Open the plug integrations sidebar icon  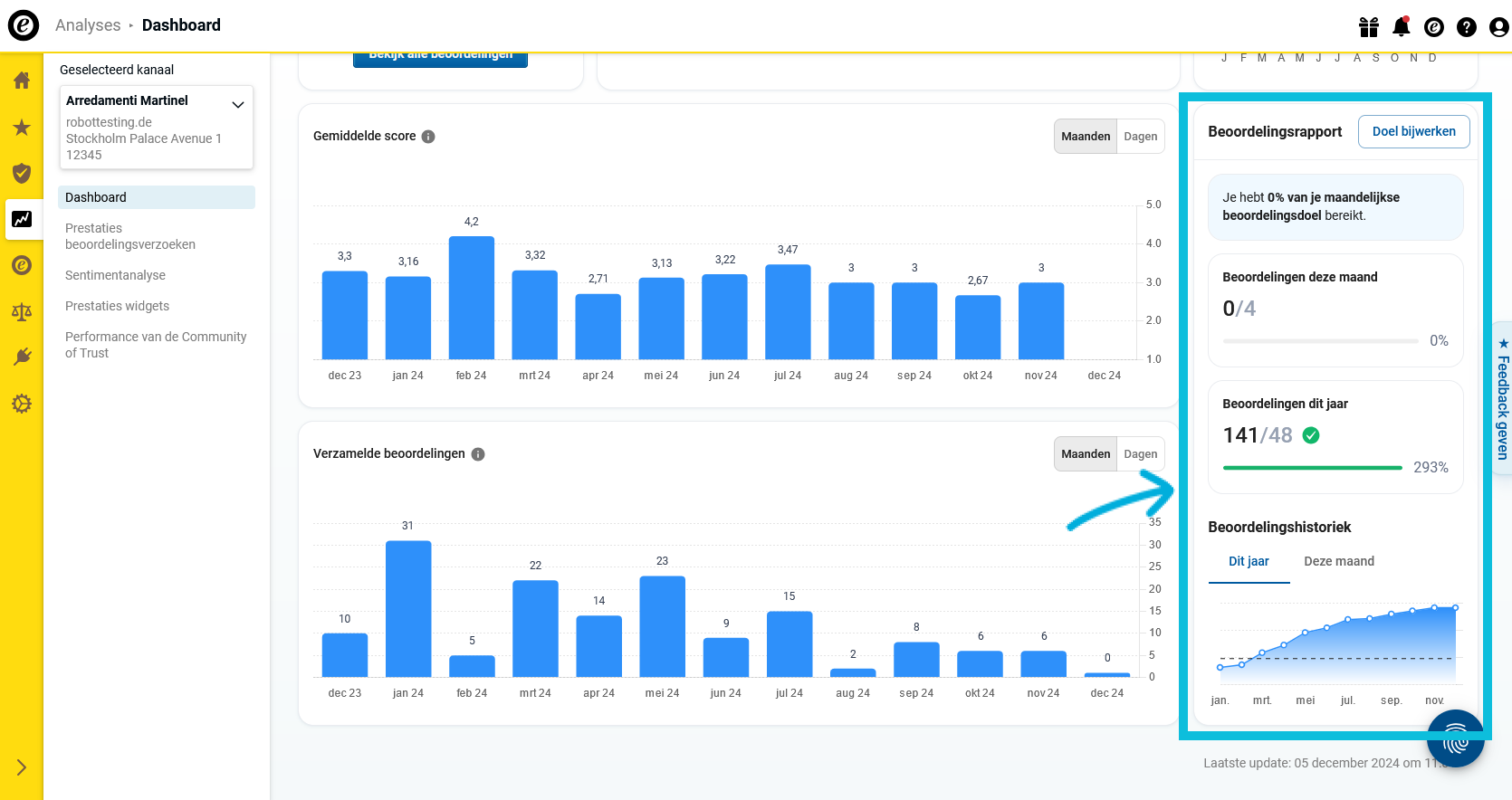(x=22, y=357)
